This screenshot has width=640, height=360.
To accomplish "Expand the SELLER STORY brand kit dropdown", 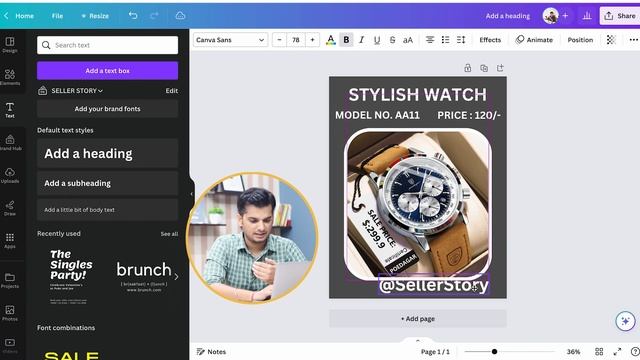I will click(x=77, y=91).
